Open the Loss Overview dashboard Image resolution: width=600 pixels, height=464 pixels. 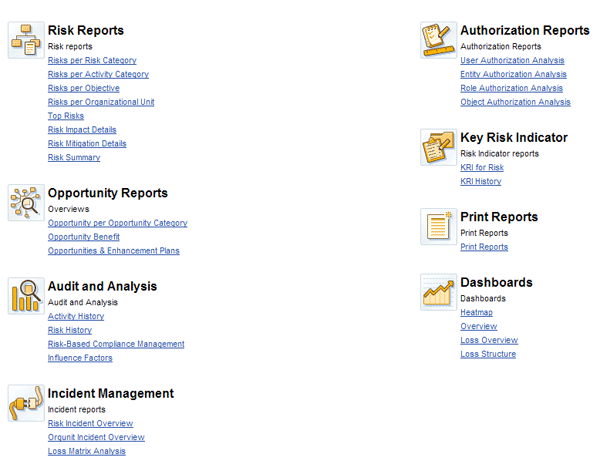coord(489,340)
